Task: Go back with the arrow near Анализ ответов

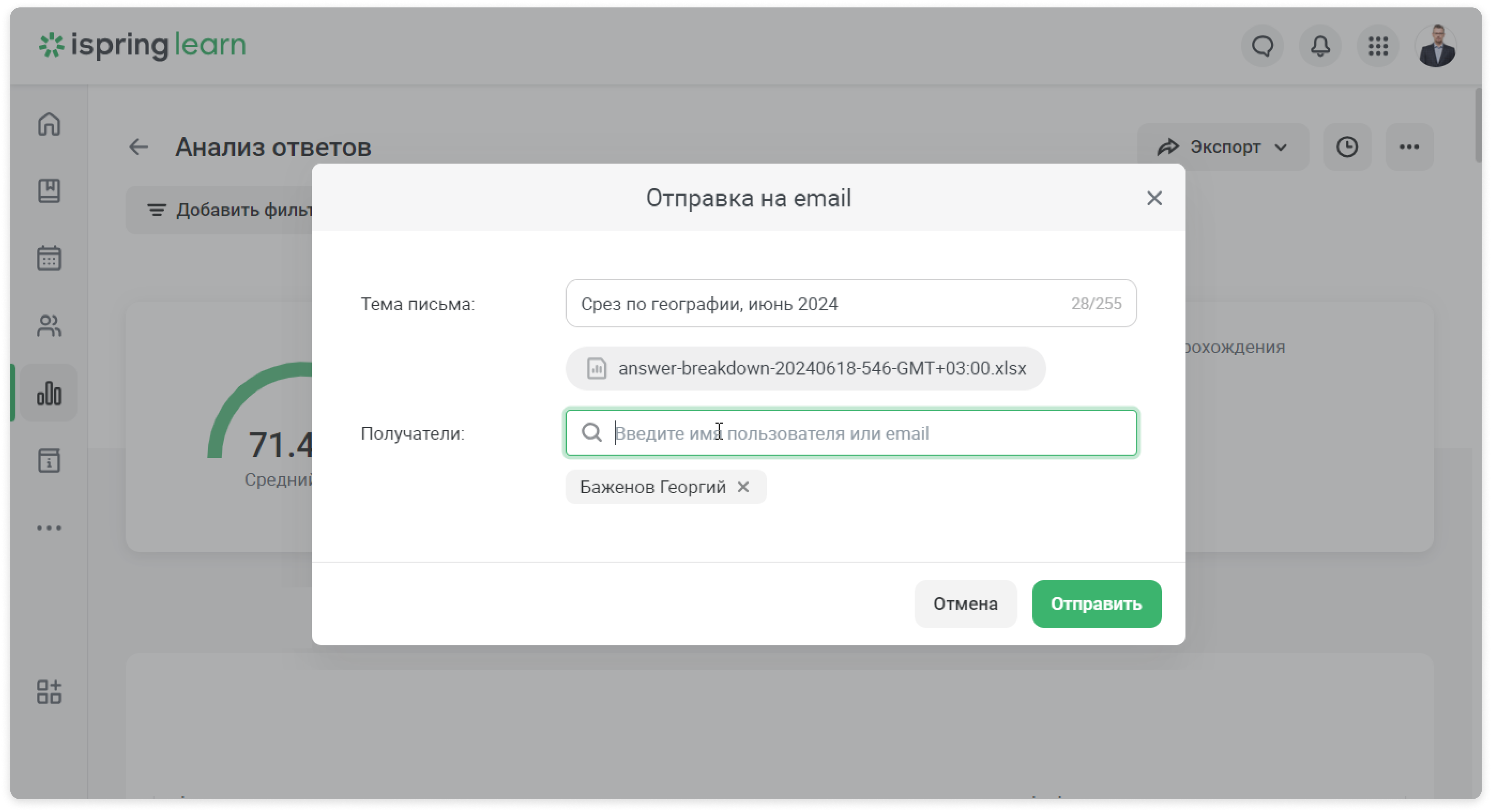Action: click(138, 147)
